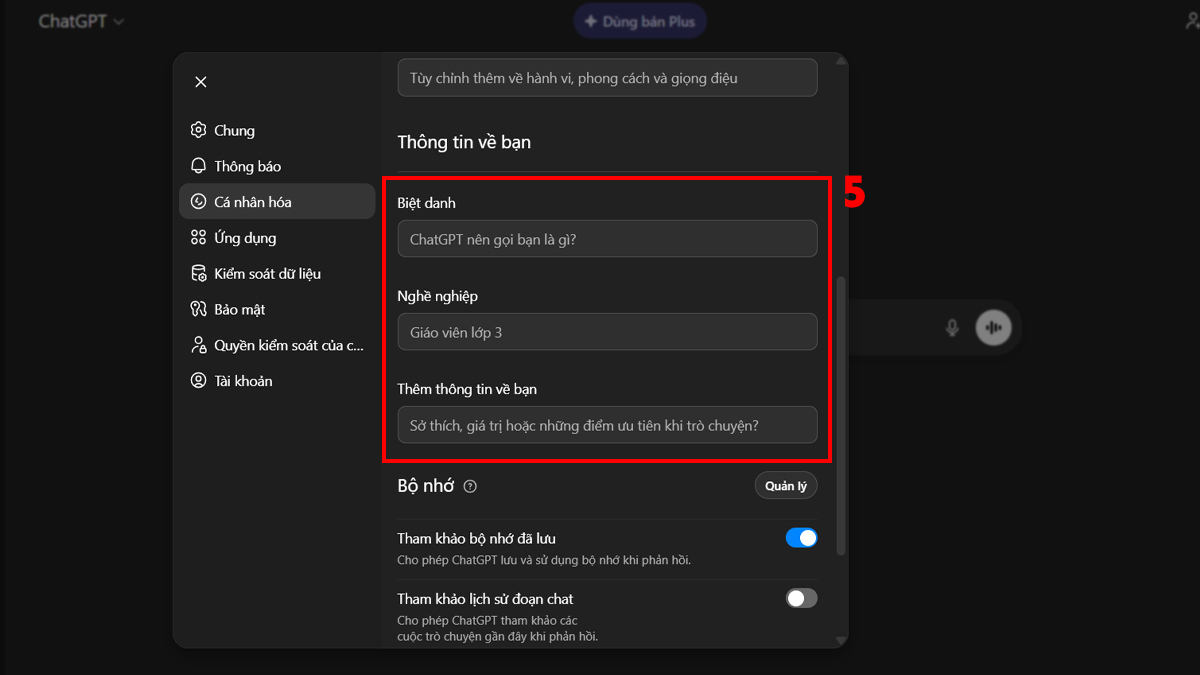
Task: Click the Dùng bản Plus button
Action: [x=639, y=20]
